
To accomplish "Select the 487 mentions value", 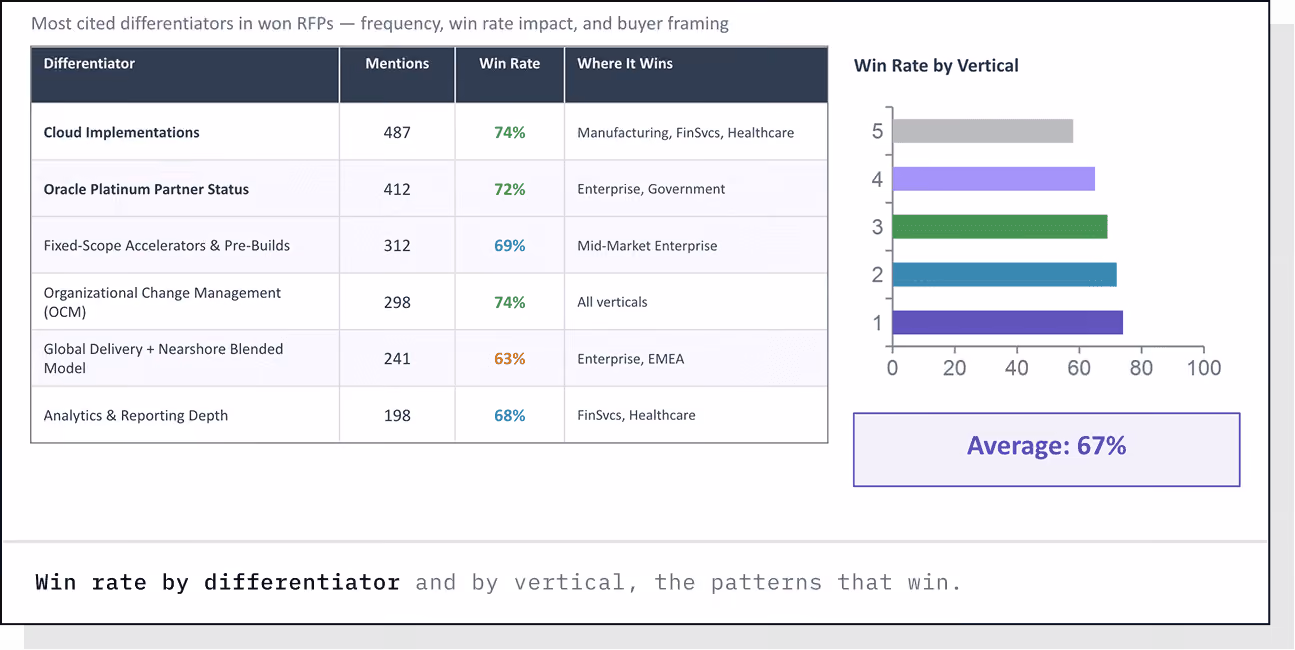I will click(x=397, y=132).
